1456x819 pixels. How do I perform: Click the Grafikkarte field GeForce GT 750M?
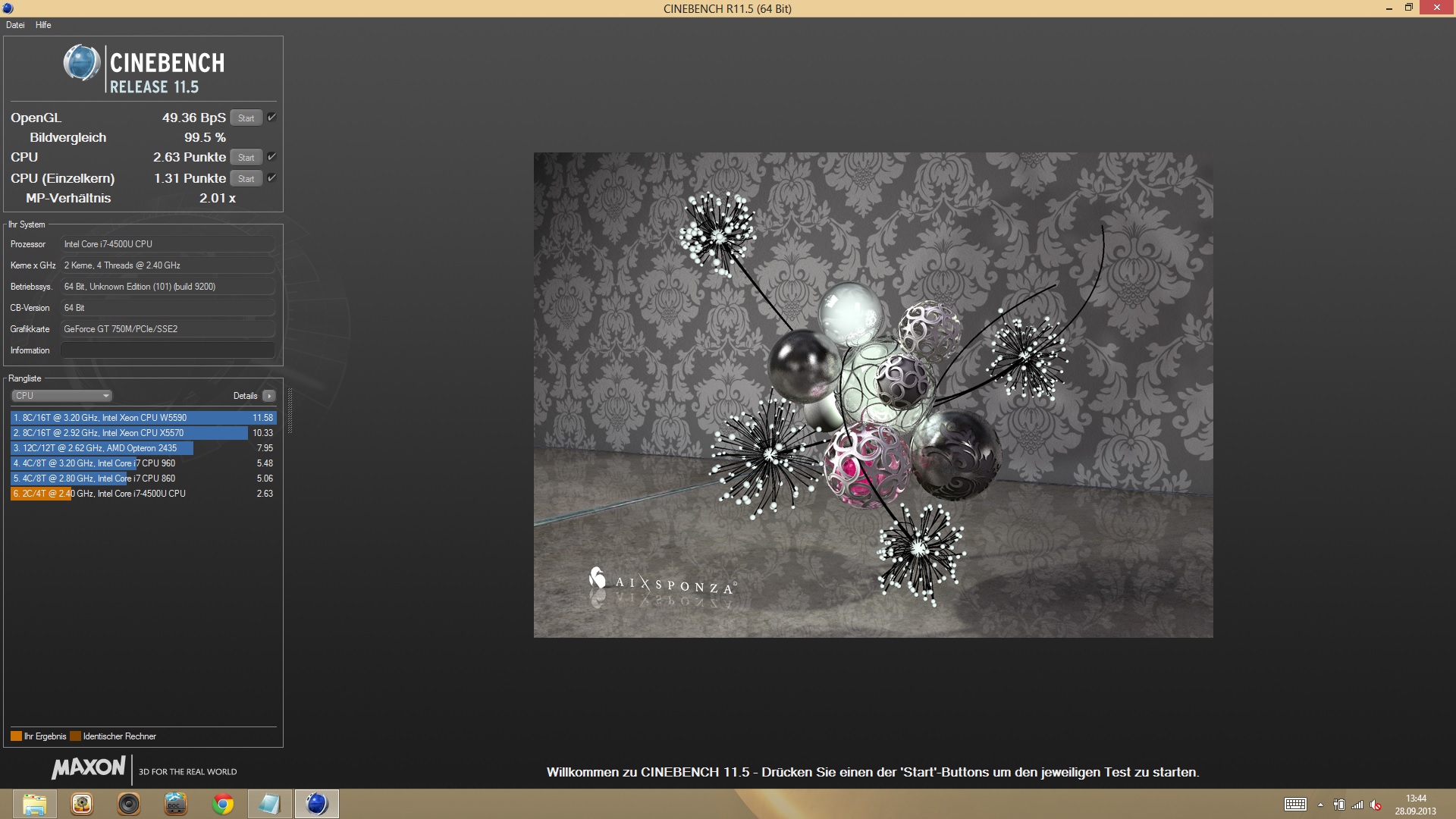click(x=168, y=329)
